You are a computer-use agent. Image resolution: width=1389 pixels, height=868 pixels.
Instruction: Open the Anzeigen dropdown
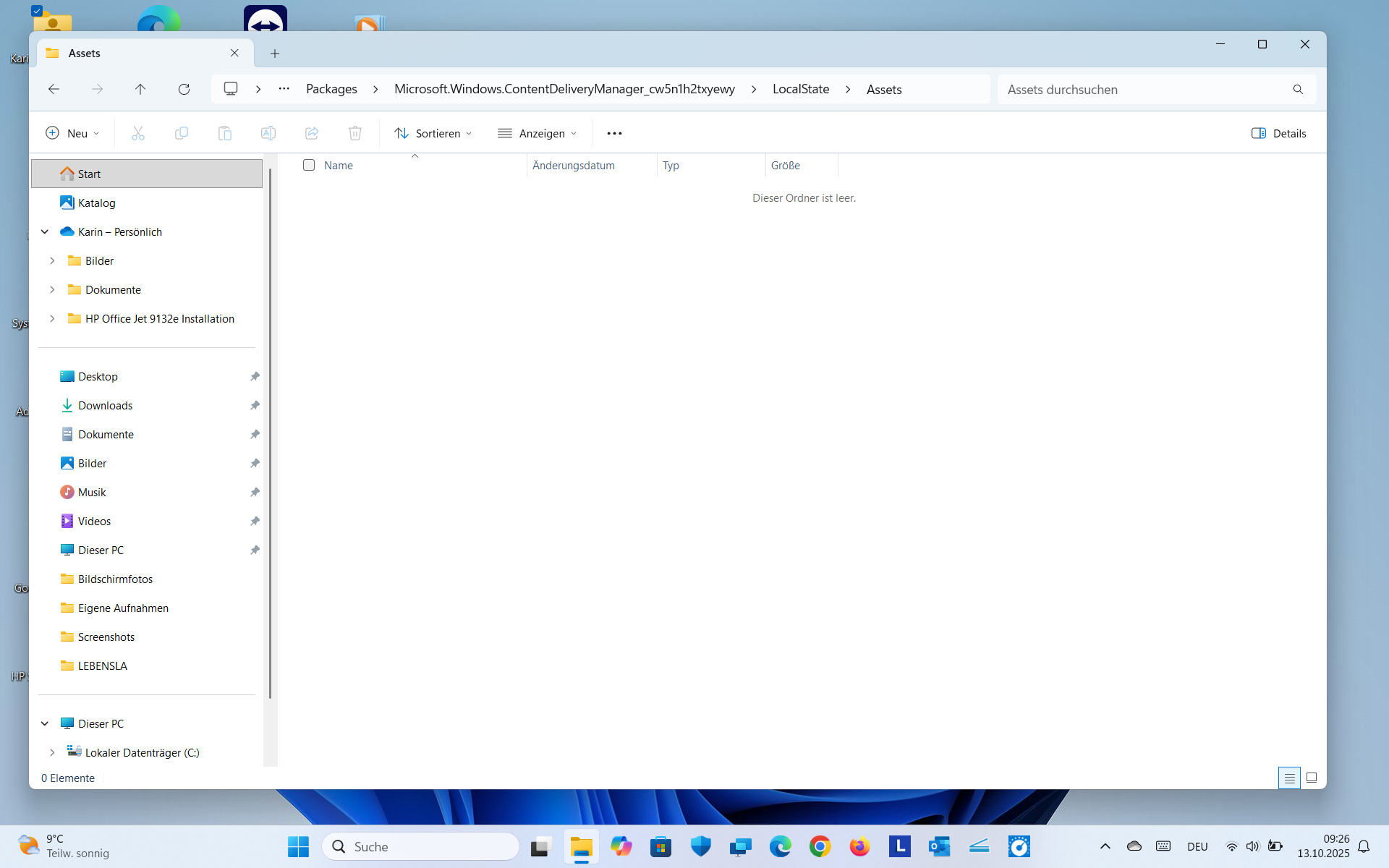(538, 133)
